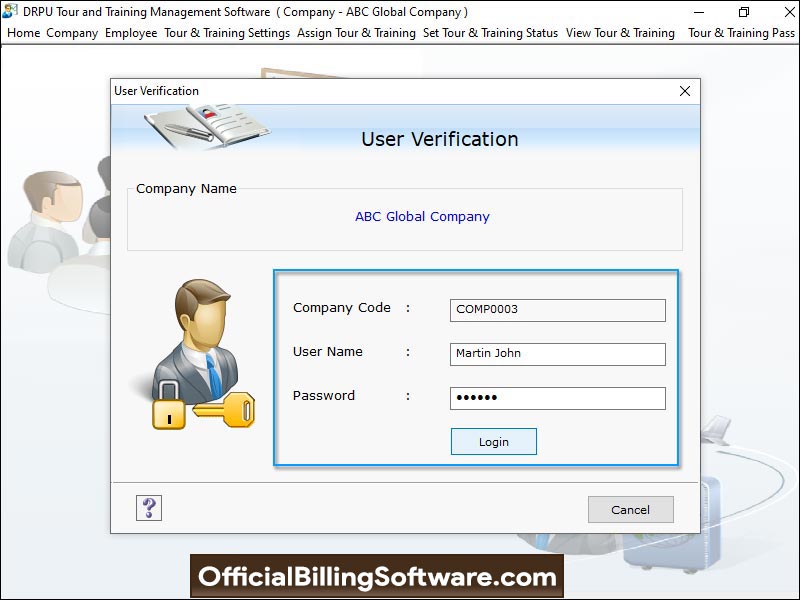Open the help question mark icon
The width and height of the screenshot is (800, 600).
tap(147, 508)
